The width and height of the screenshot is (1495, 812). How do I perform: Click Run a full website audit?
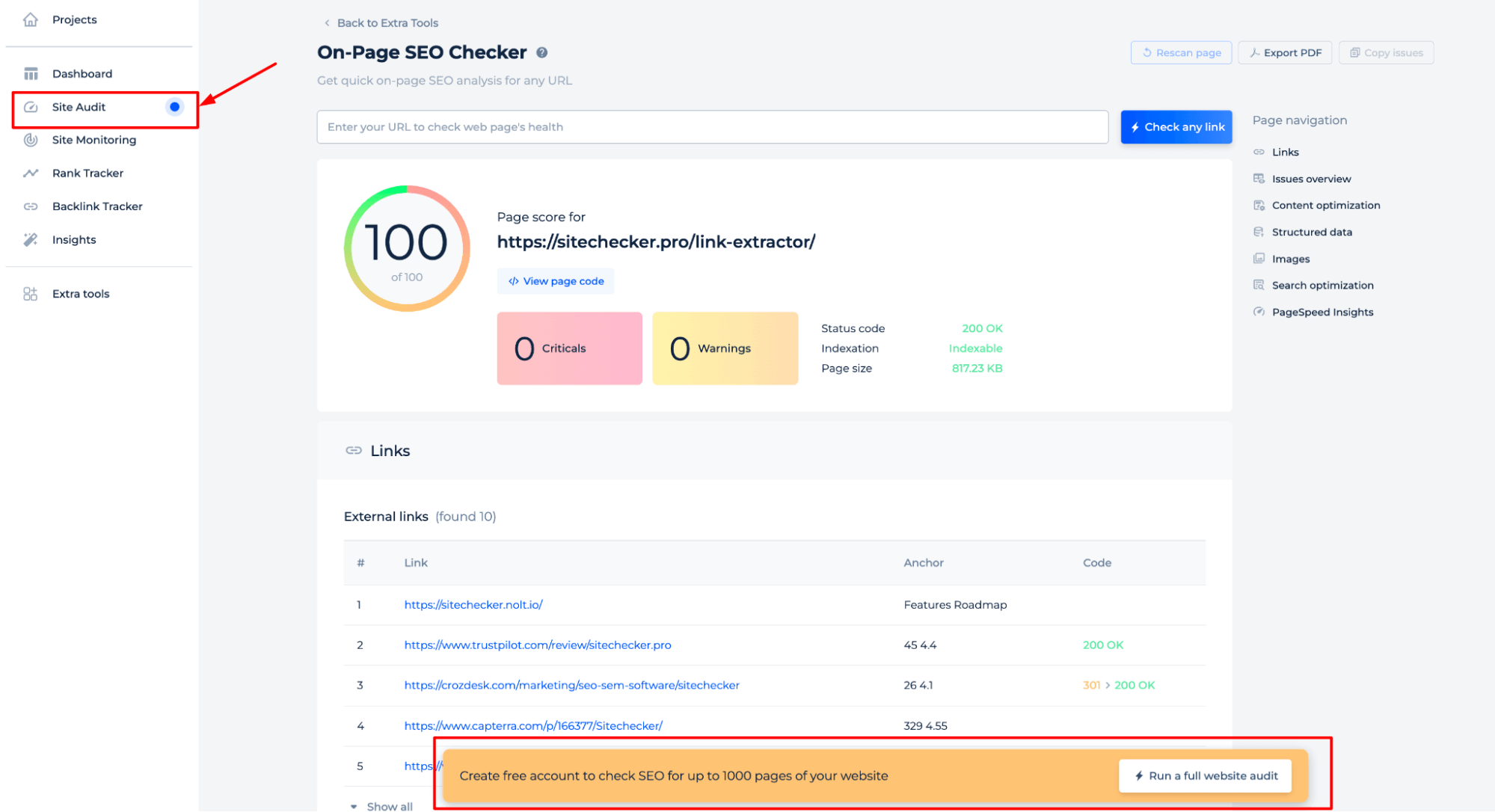pyautogui.click(x=1206, y=776)
